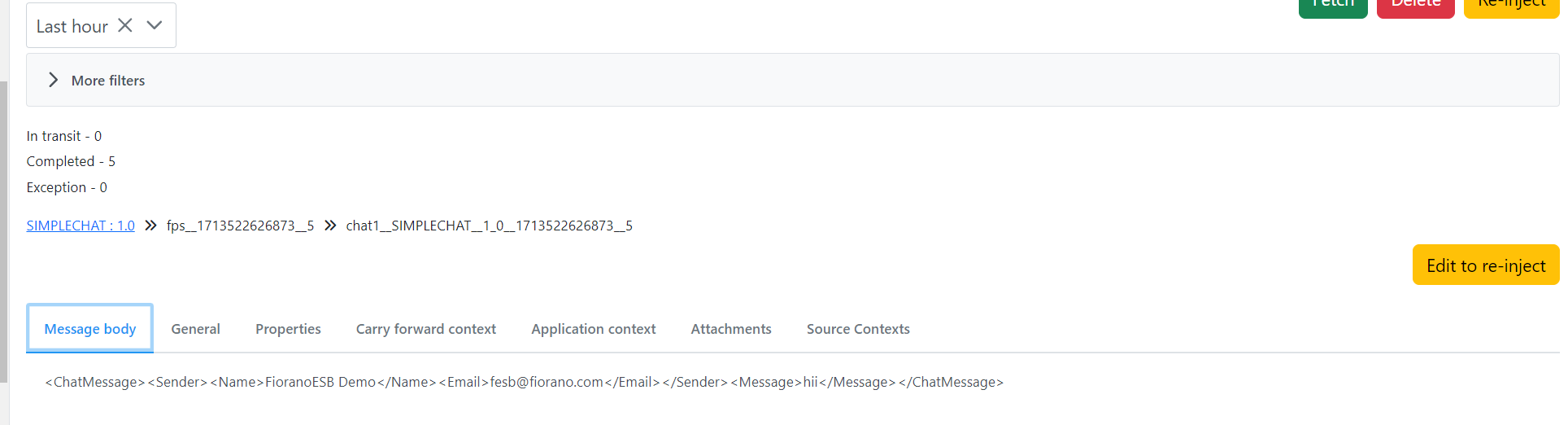Switch to the Message body tab
This screenshot has width=1568, height=425.
pos(89,329)
